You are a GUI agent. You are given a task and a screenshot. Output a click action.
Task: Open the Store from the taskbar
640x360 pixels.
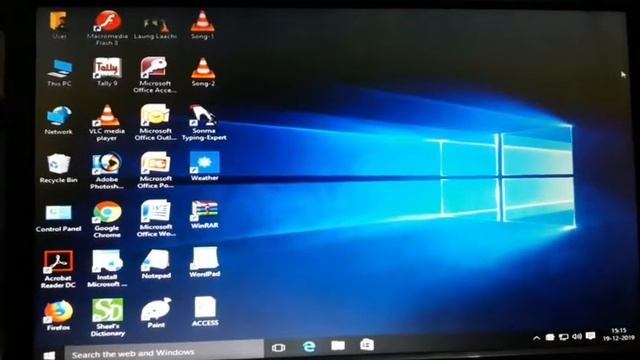[x=367, y=345]
